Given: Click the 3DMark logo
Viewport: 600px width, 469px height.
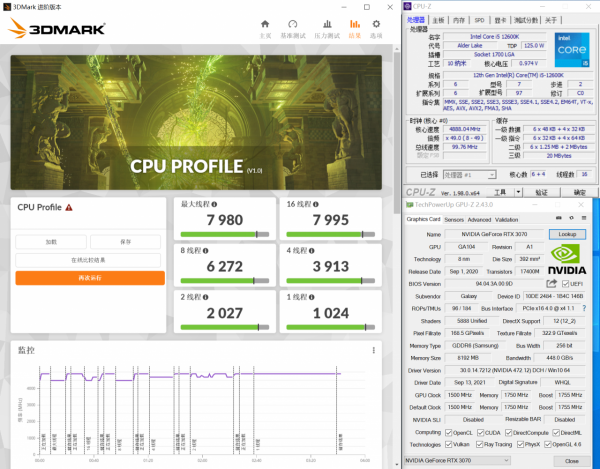Looking at the screenshot, I should (56, 28).
